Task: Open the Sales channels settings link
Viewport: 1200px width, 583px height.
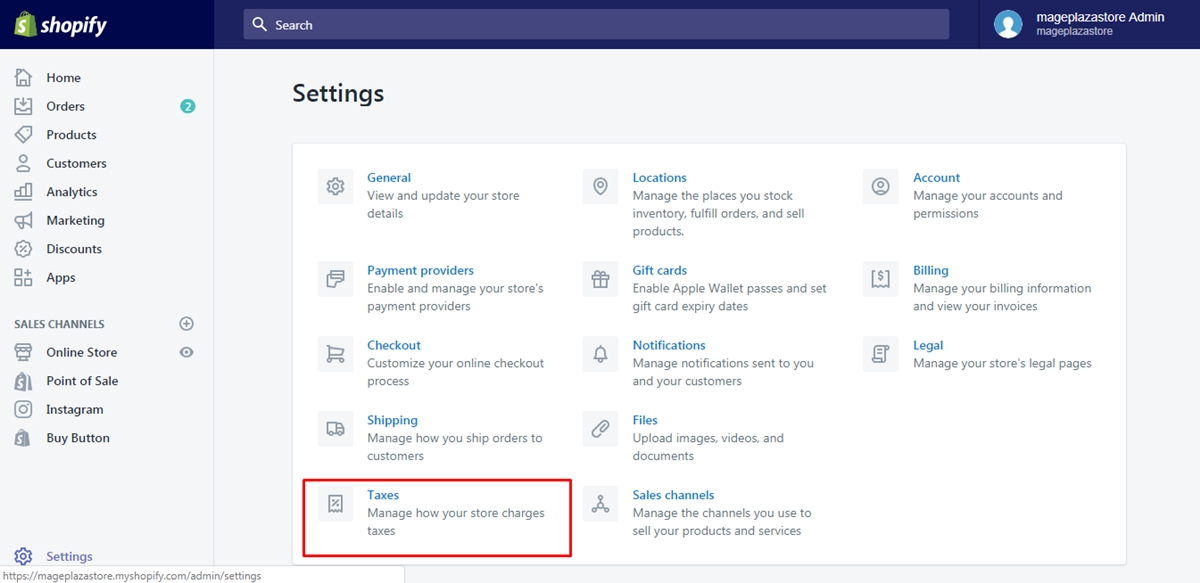Action: [x=673, y=495]
